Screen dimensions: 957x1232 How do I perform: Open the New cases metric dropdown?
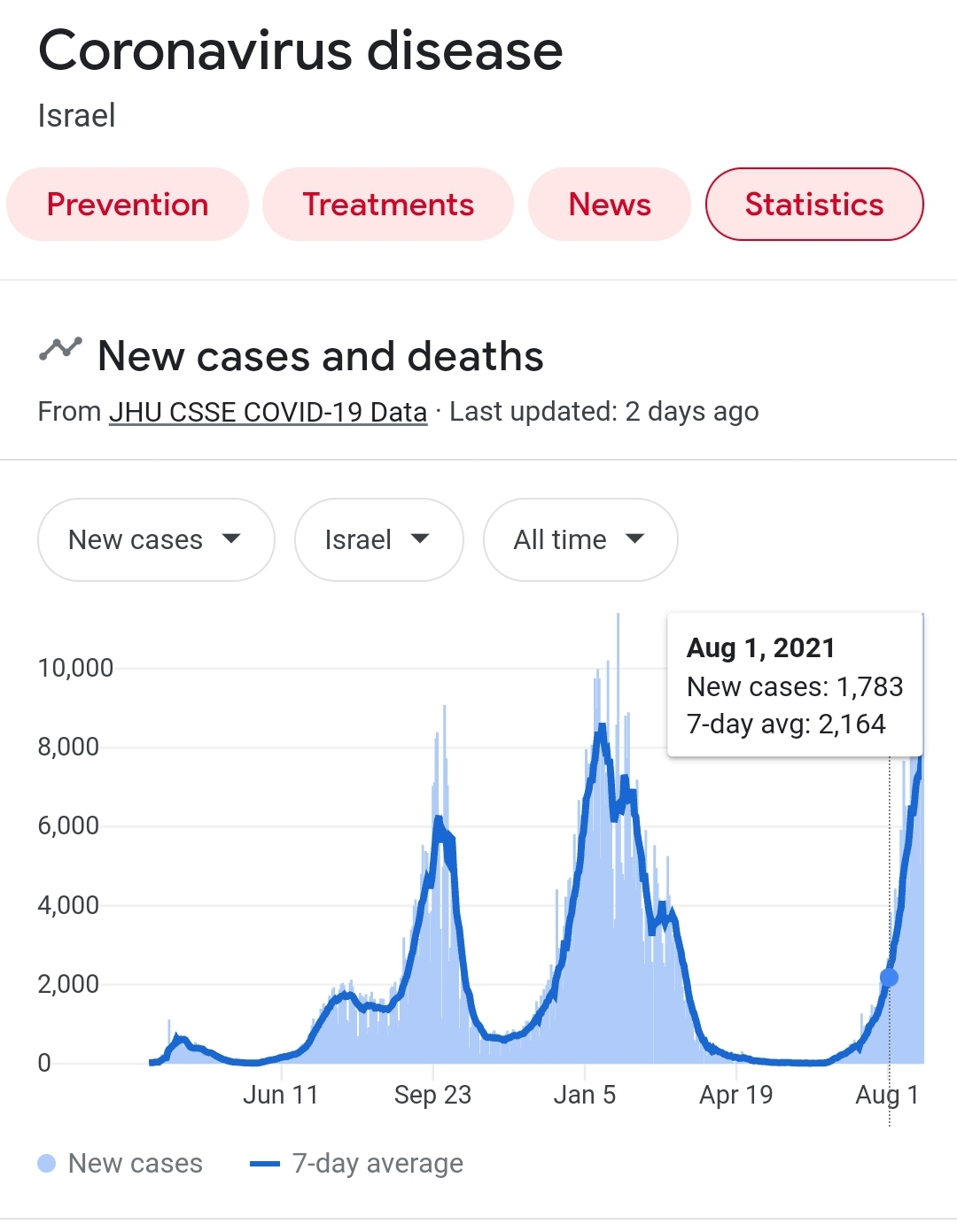coord(156,539)
